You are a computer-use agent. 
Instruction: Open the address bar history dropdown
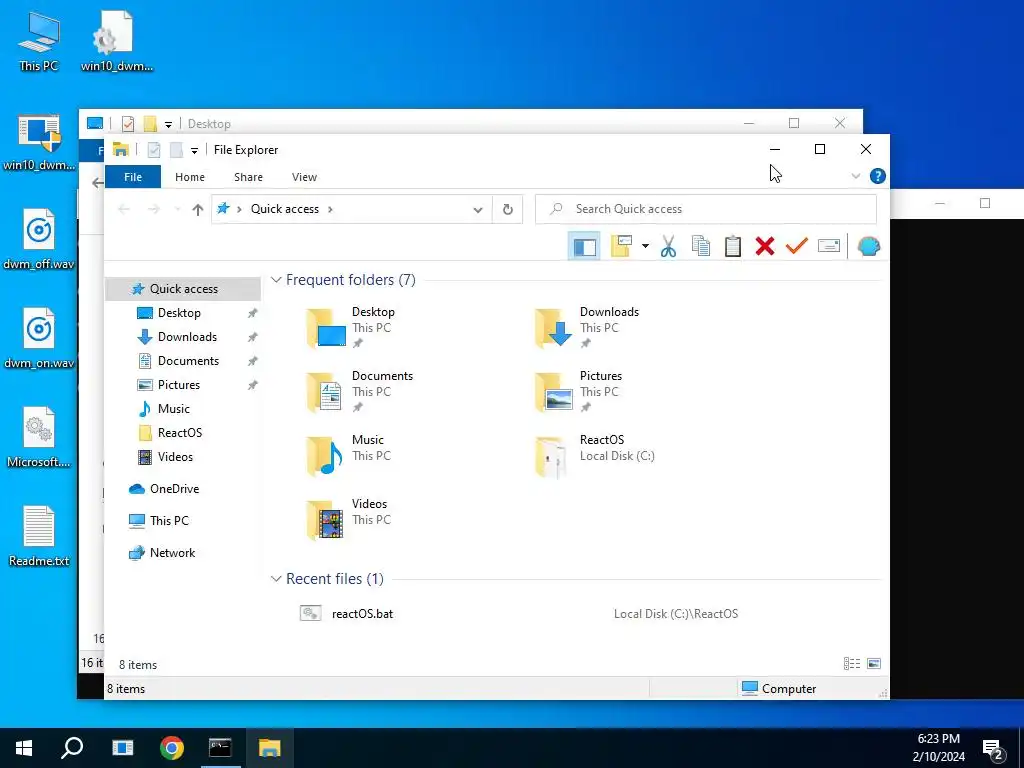[478, 210]
